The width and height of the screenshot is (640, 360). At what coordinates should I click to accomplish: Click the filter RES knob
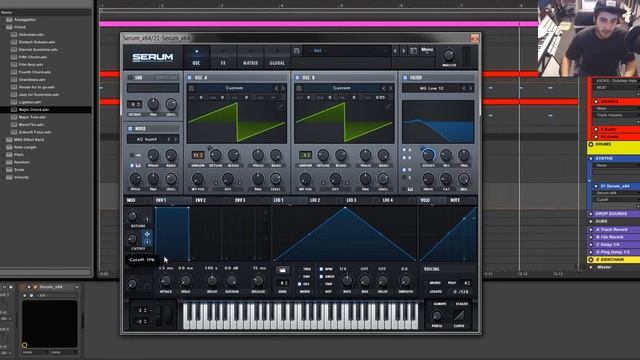446,155
